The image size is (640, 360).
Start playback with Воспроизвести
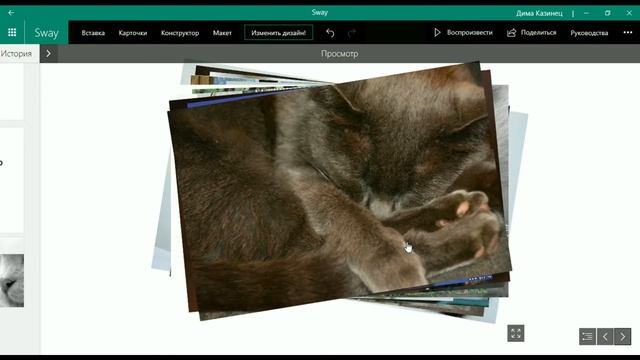pos(463,32)
